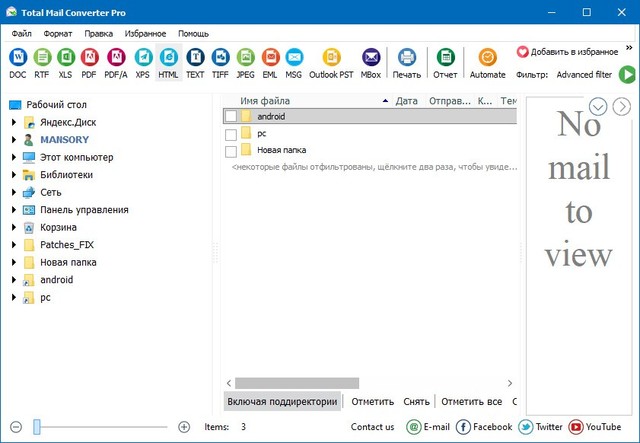
Task: Open the Избранное menu
Action: click(x=146, y=33)
